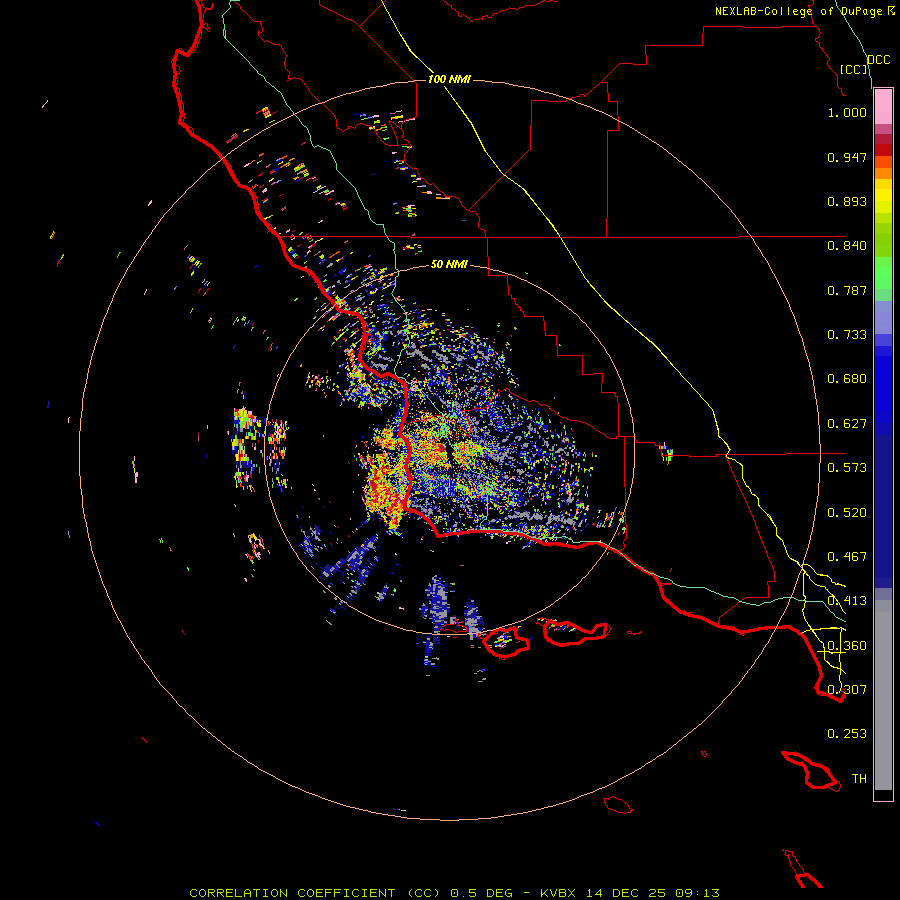Select the 0.253 scale value

[847, 734]
